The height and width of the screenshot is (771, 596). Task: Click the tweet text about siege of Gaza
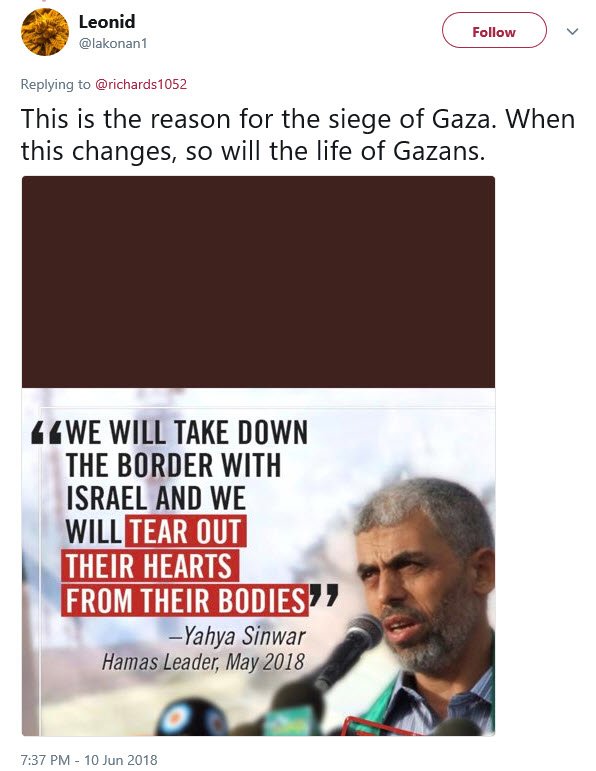(298, 135)
